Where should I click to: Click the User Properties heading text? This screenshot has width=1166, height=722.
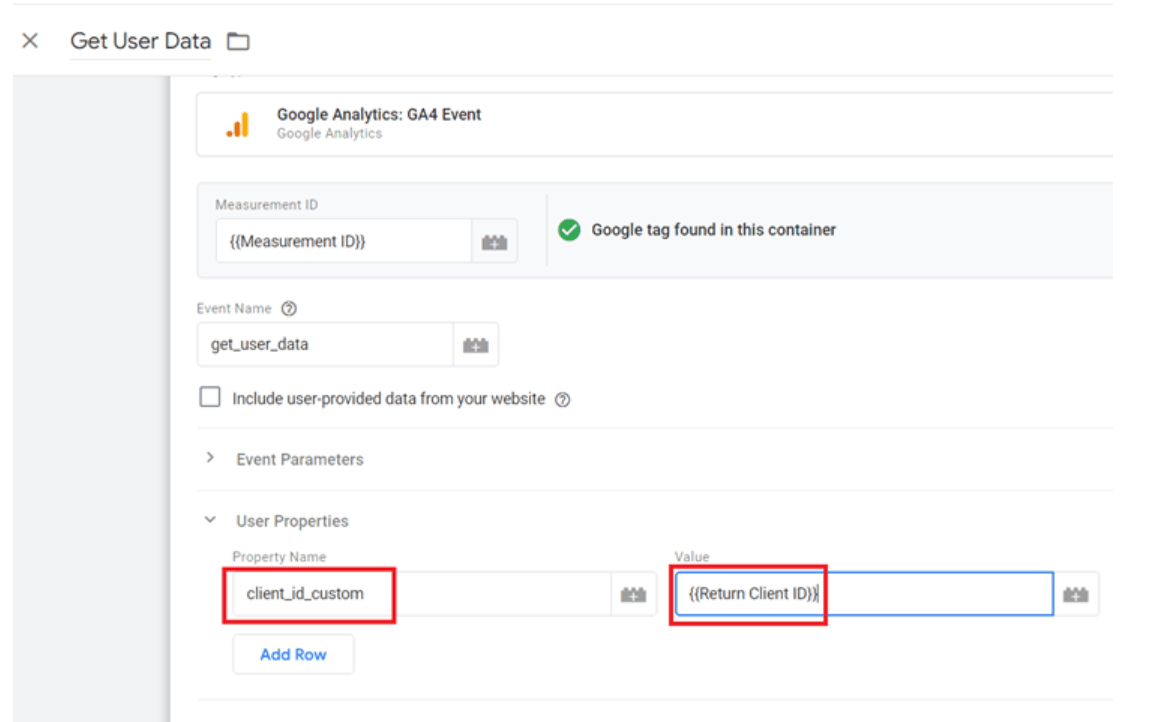click(x=292, y=521)
